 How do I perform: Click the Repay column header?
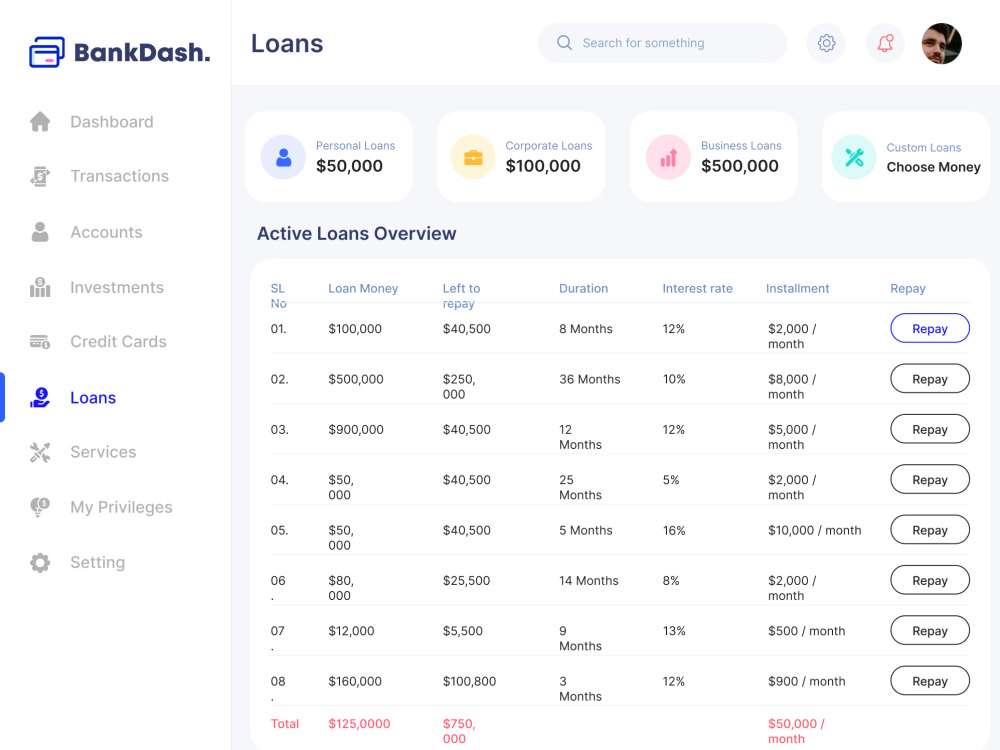pos(908,288)
